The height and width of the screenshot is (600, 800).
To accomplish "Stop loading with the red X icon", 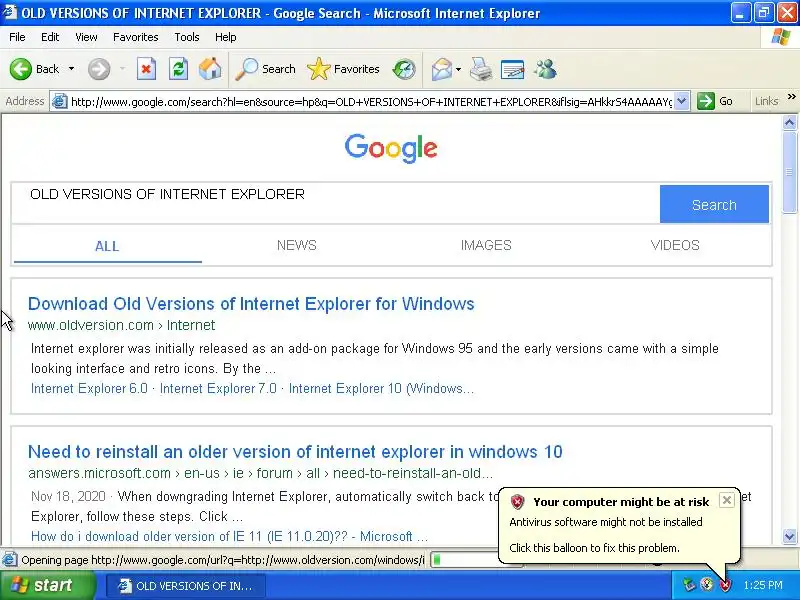I will (x=146, y=69).
